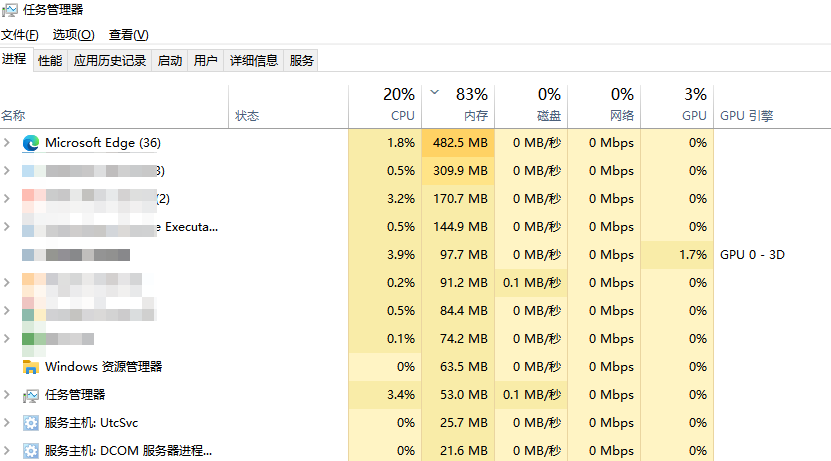The height and width of the screenshot is (461, 831).
Task: Expand the process row using 84.4 MB
Action: click(x=6, y=311)
